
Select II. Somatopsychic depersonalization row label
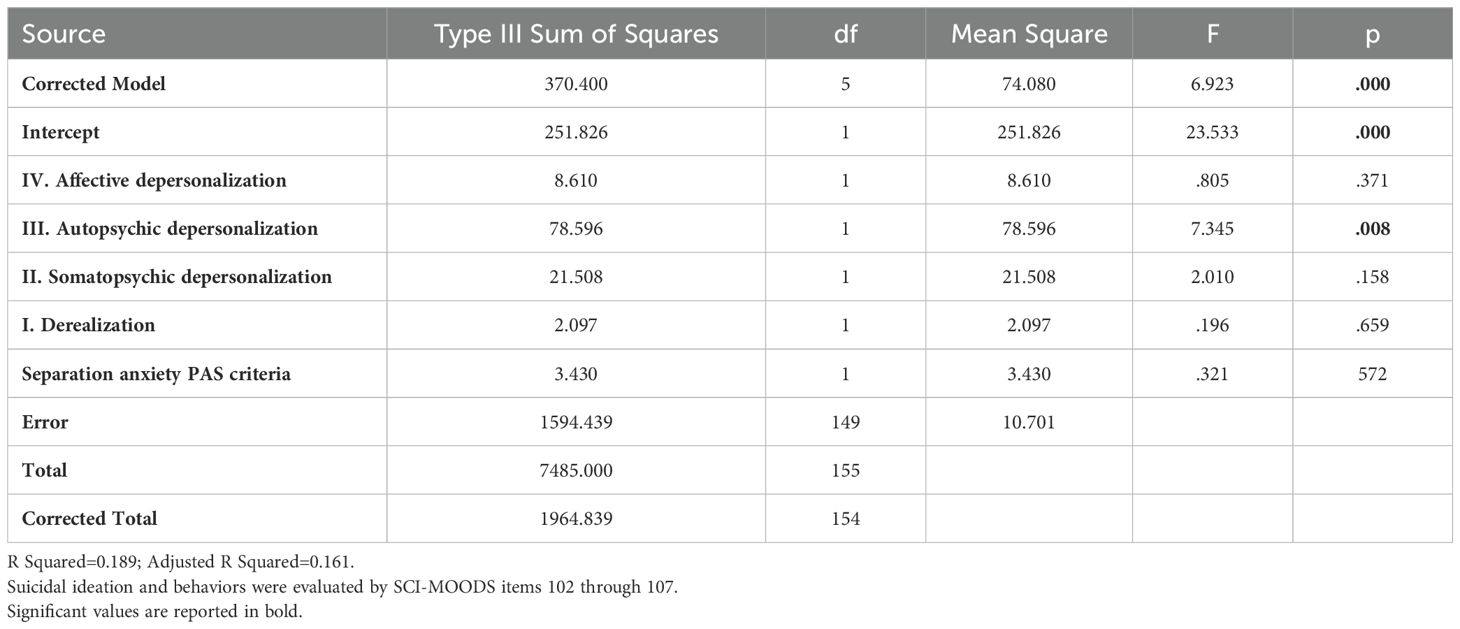[x=177, y=277]
